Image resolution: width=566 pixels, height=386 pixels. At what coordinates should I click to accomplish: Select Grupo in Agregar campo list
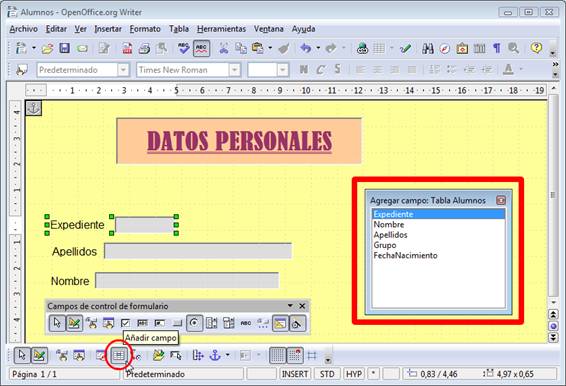coord(439,245)
